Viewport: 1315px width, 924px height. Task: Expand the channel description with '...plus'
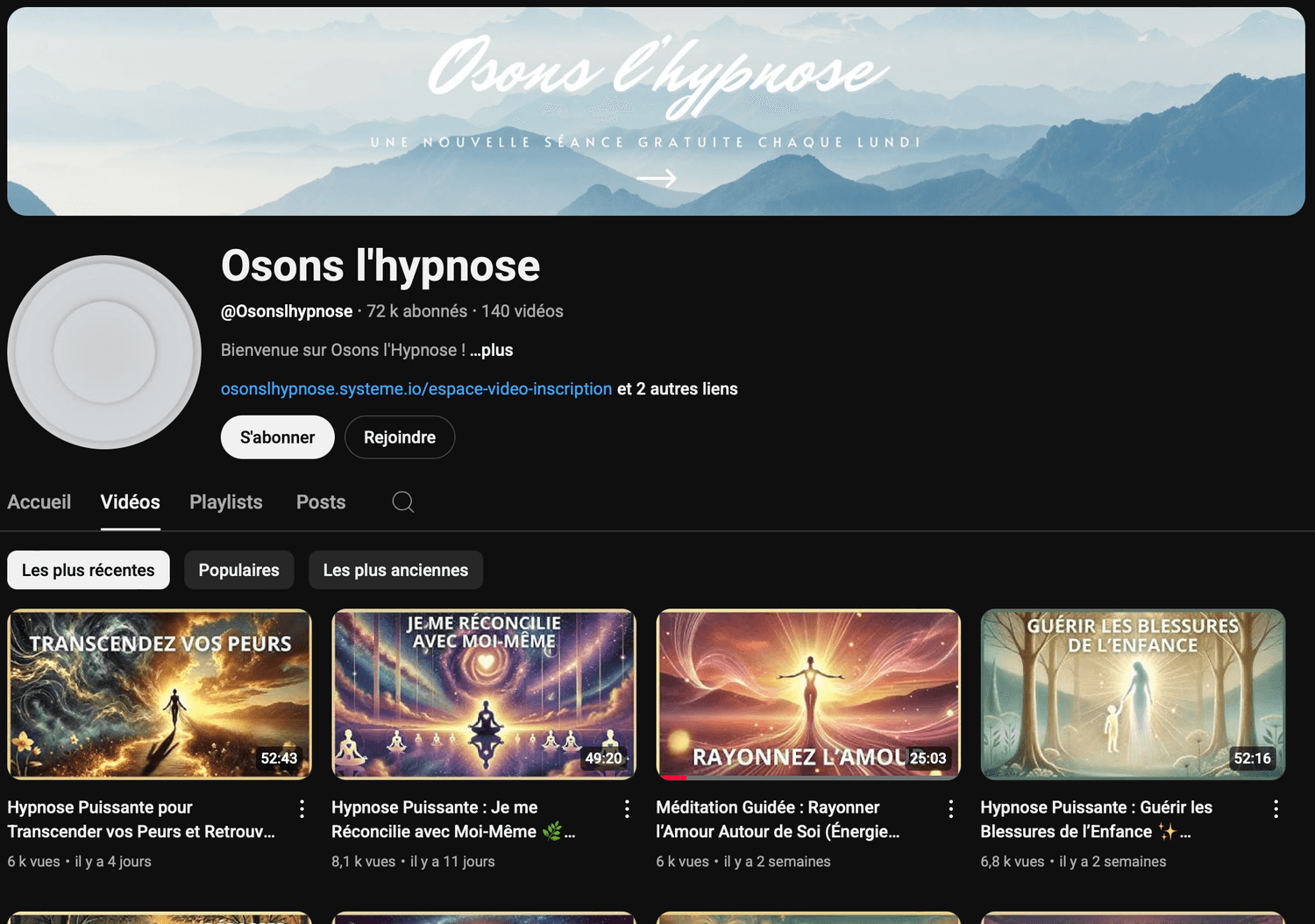pyautogui.click(x=492, y=350)
